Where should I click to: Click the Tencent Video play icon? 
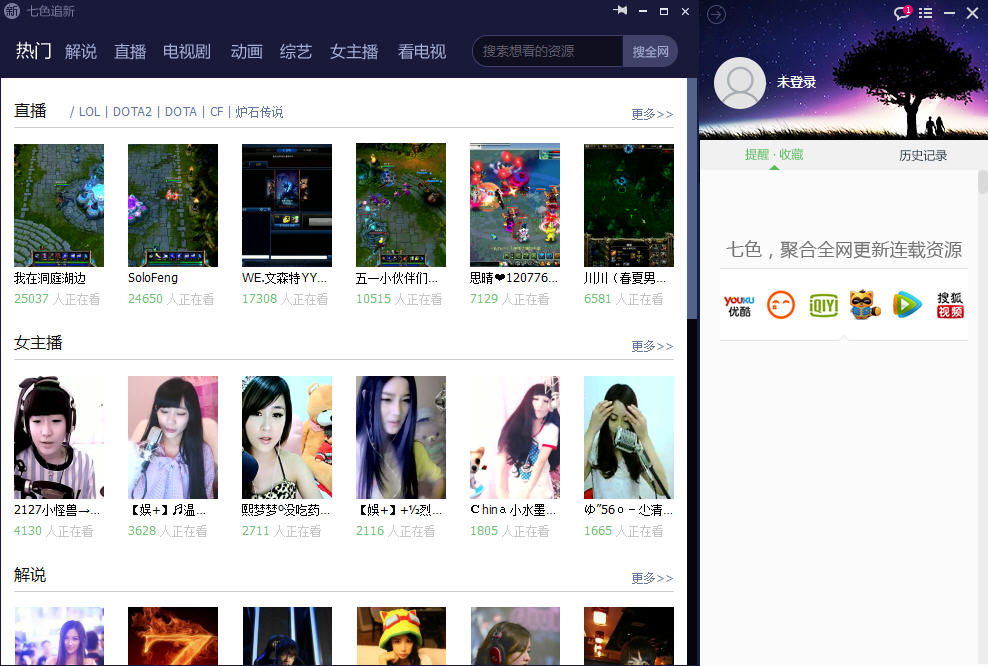point(907,305)
